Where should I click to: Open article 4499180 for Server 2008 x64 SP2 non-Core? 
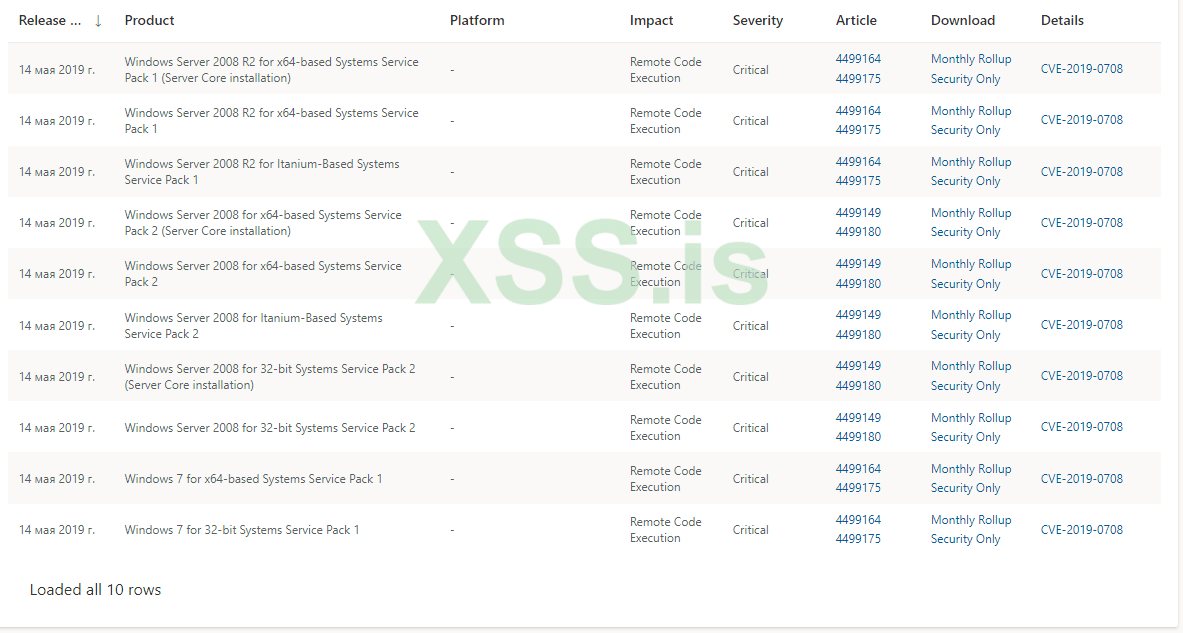(x=858, y=284)
